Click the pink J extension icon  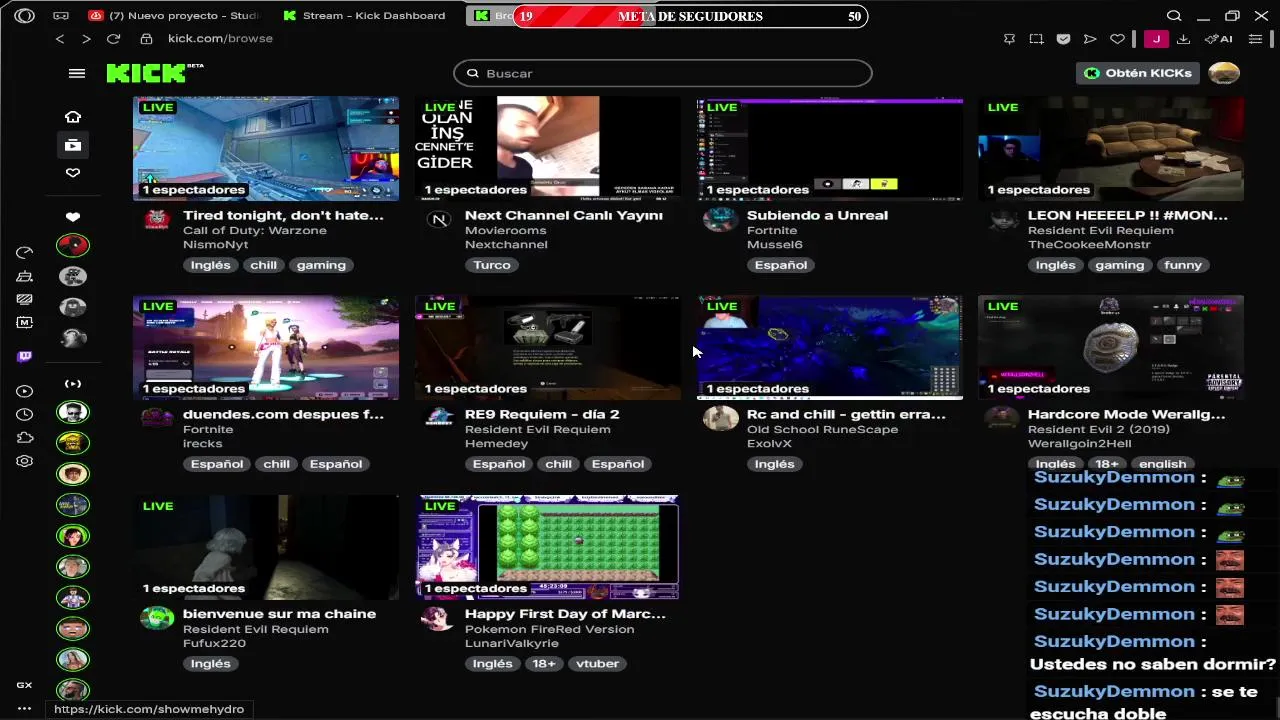coord(1156,39)
